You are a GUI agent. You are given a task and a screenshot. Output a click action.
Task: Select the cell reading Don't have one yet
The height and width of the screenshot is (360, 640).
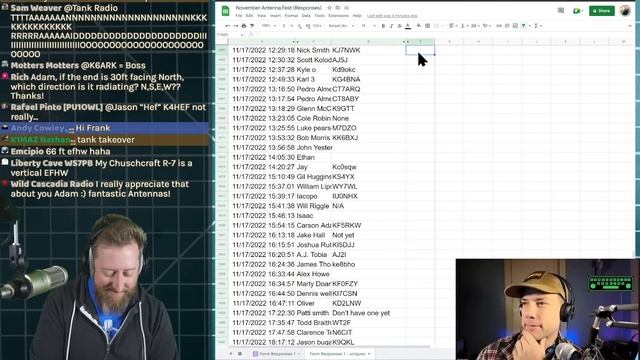tap(369, 313)
